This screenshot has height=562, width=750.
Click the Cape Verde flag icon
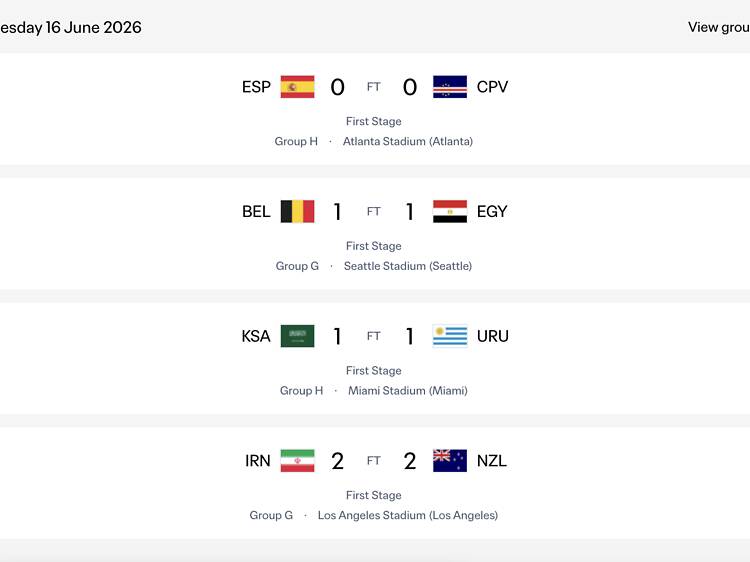click(450, 87)
